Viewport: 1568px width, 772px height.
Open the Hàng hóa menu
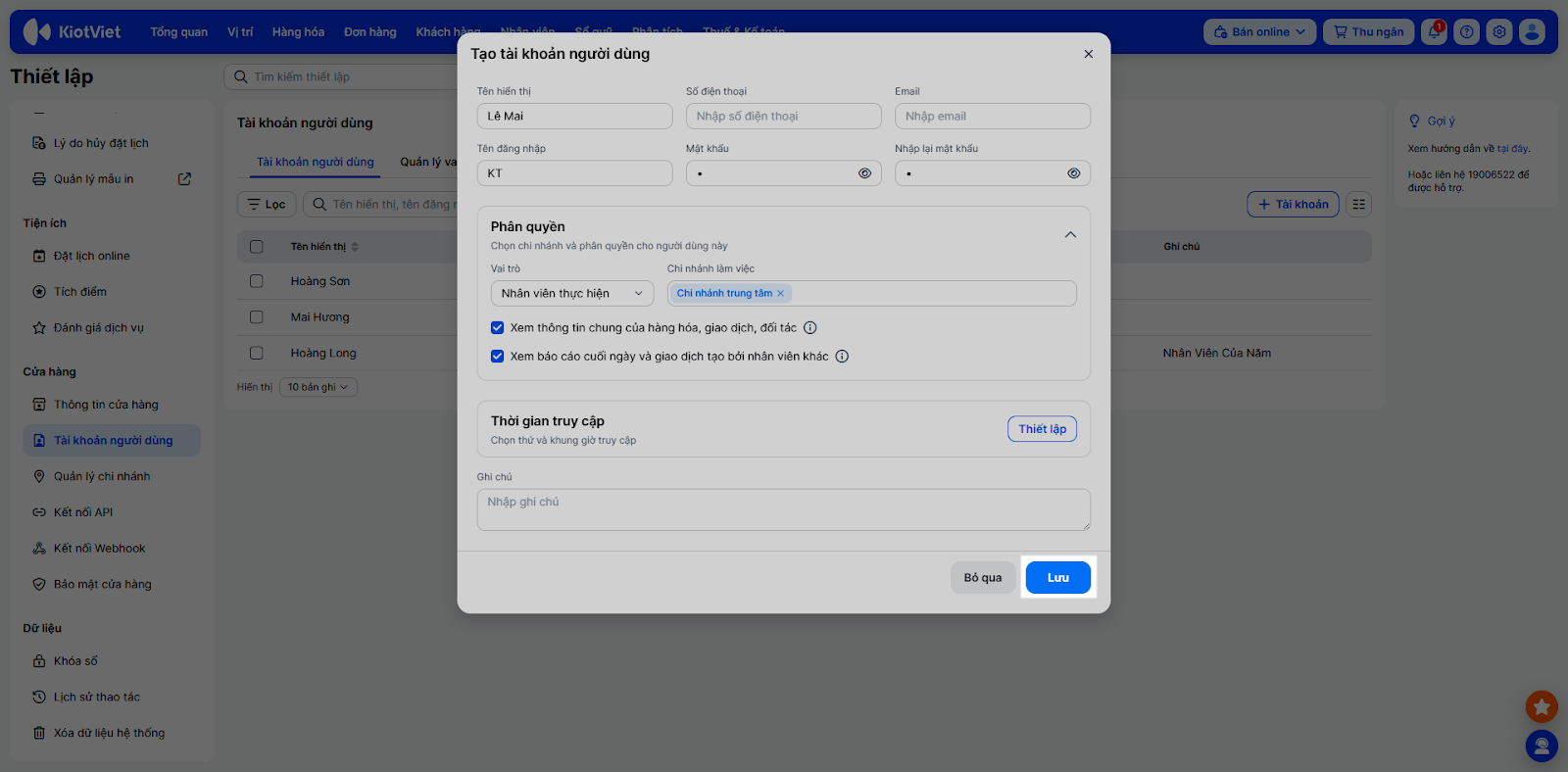click(298, 32)
